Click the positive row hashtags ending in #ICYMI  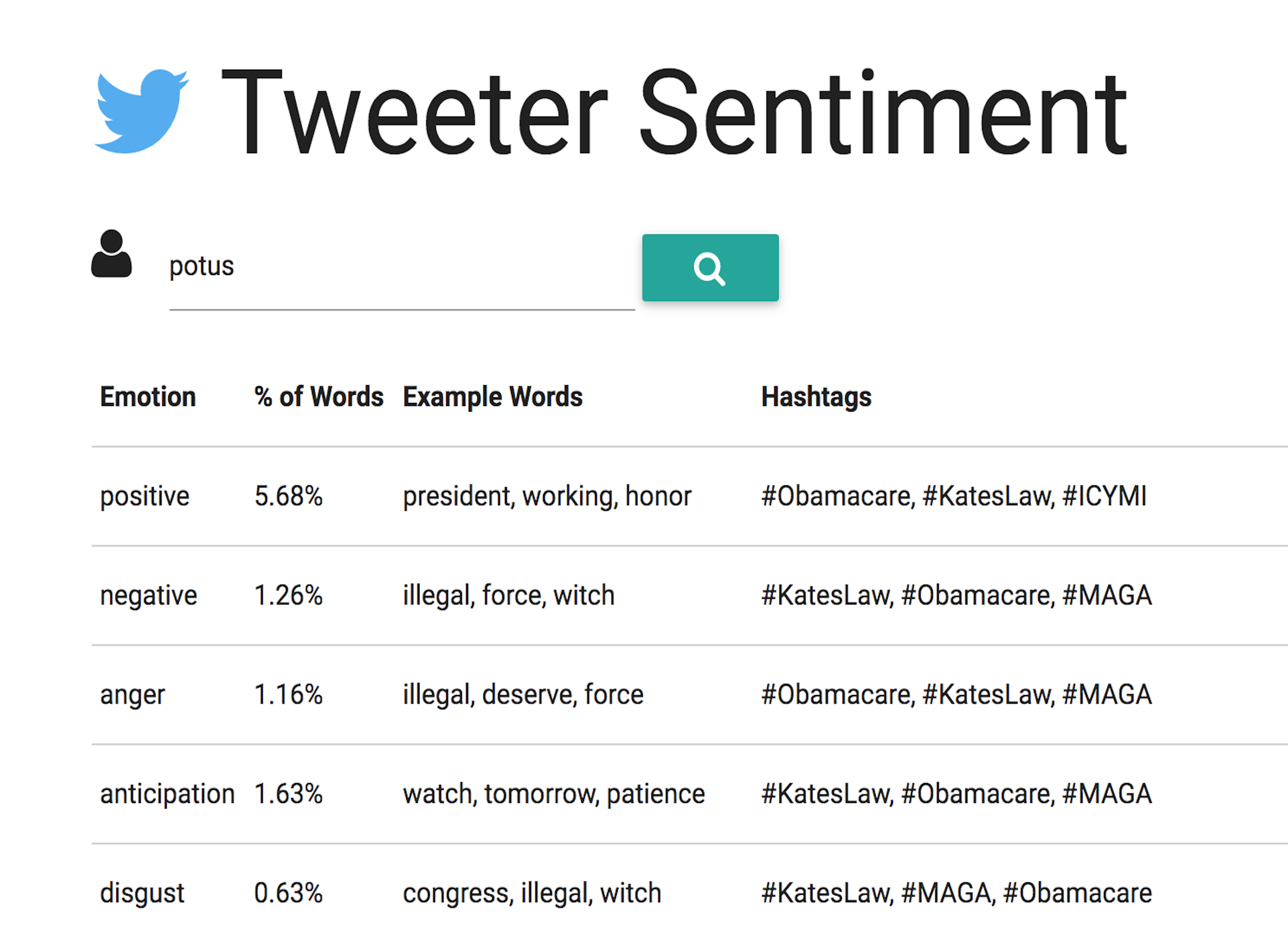pyautogui.click(x=954, y=496)
